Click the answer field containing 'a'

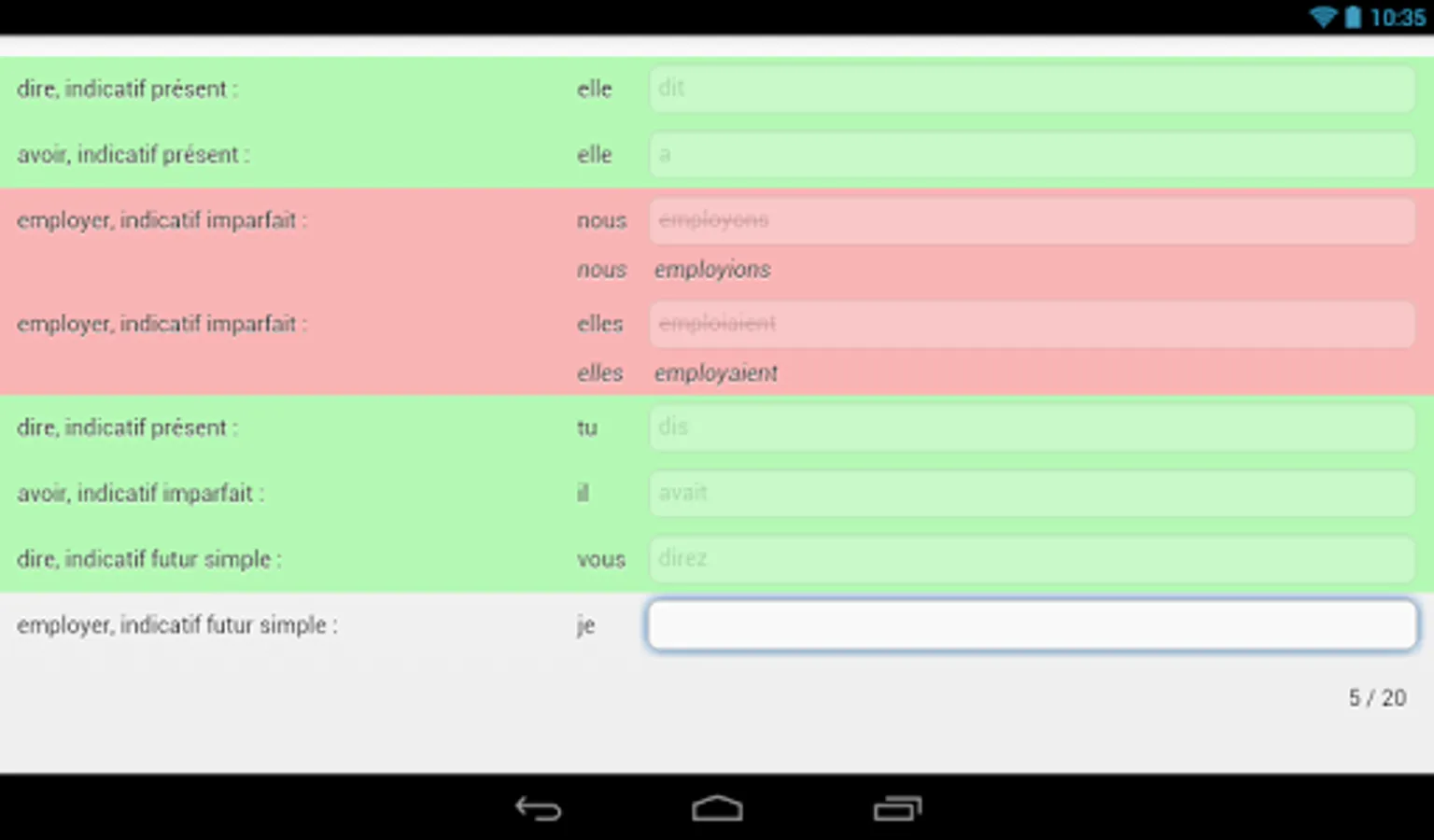pos(1032,154)
